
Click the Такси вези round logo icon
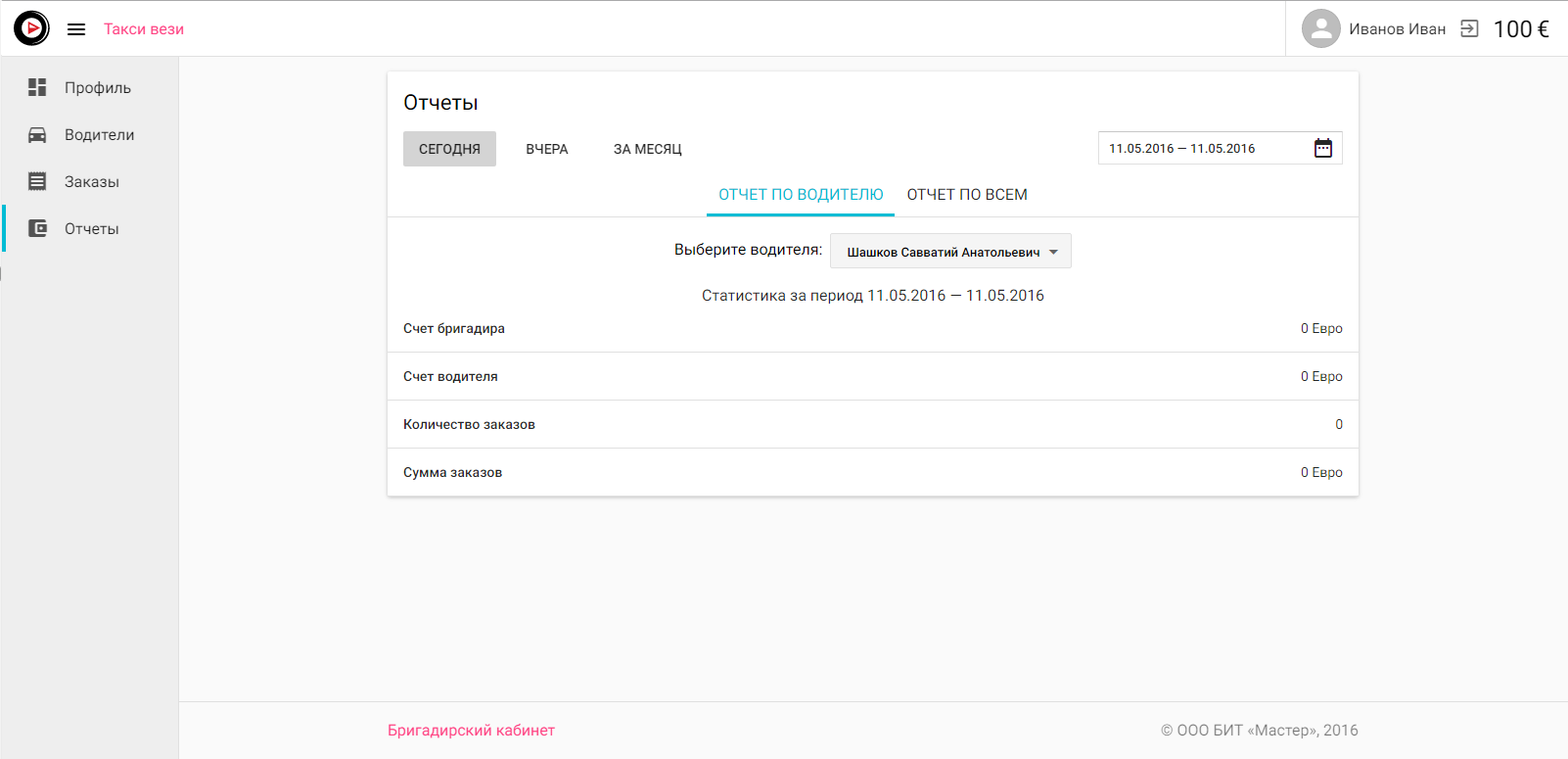[31, 28]
